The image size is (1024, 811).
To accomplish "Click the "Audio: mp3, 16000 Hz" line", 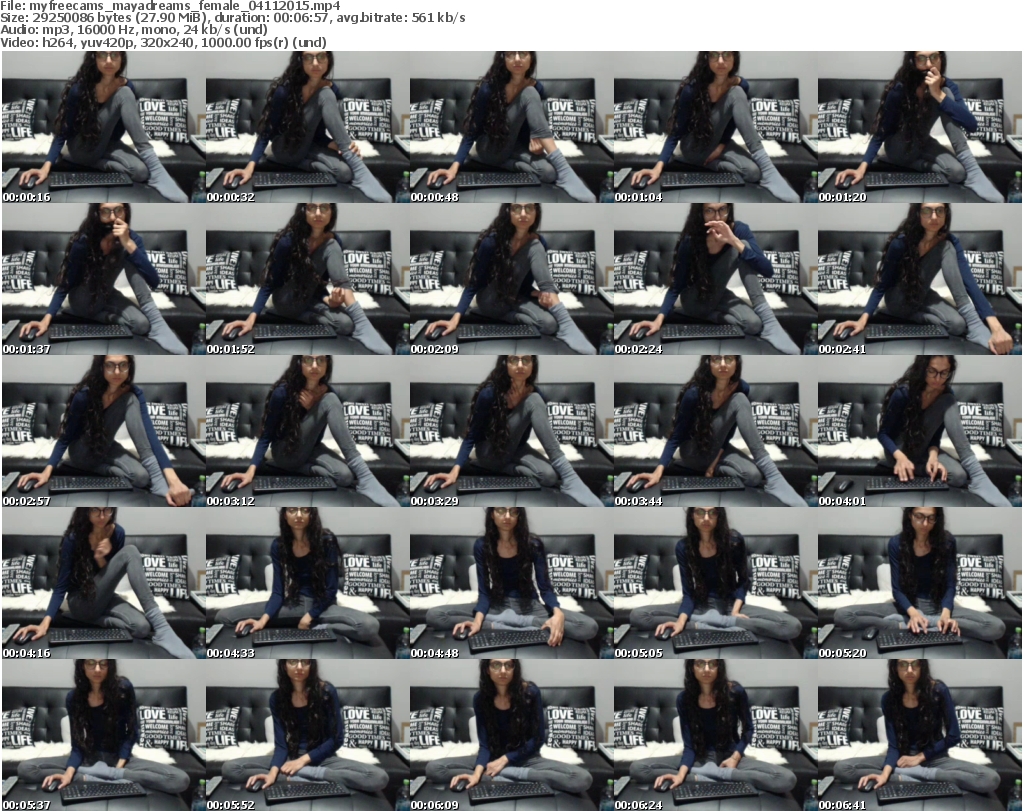I will point(134,30).
